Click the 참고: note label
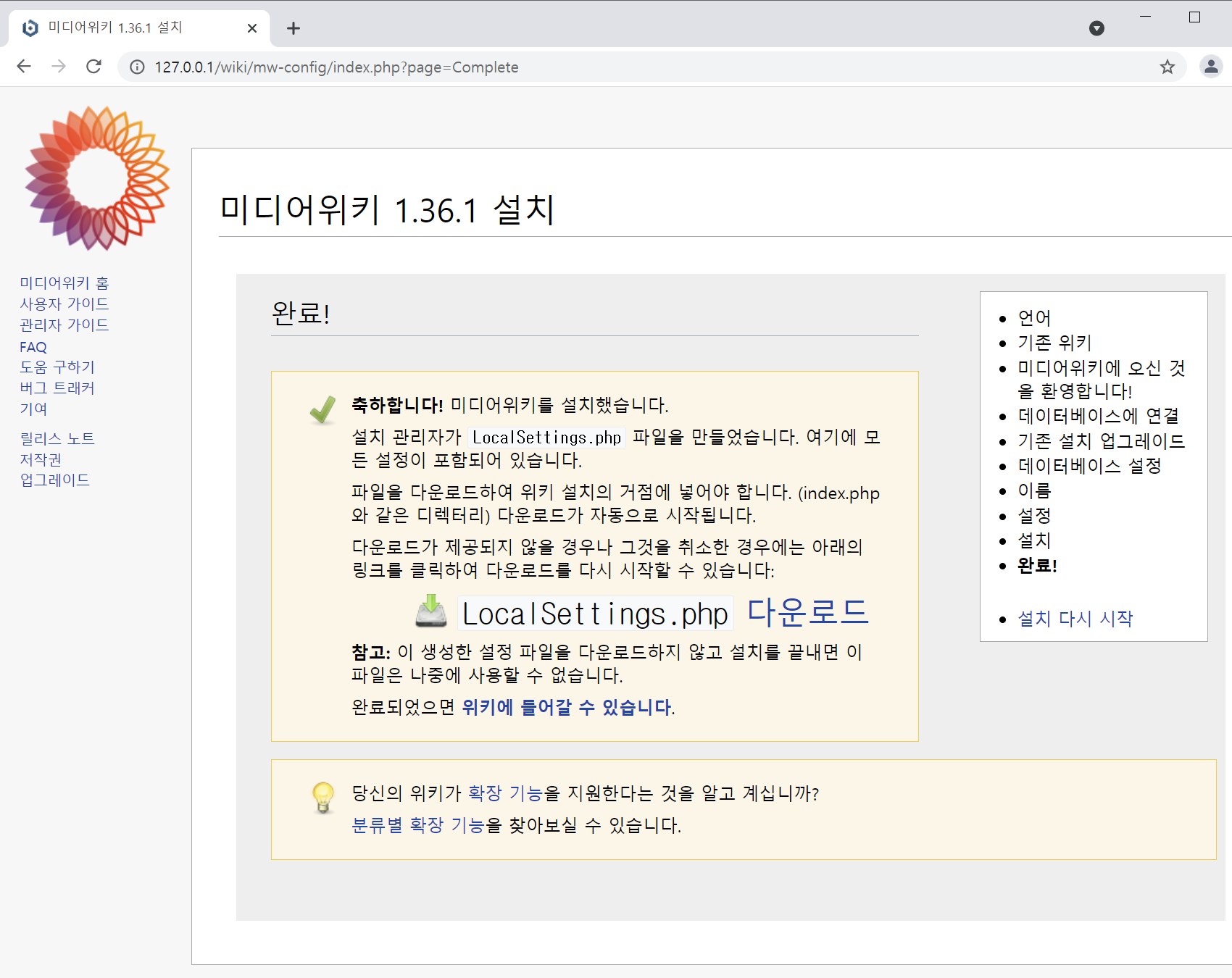The height and width of the screenshot is (978, 1232). (x=371, y=652)
